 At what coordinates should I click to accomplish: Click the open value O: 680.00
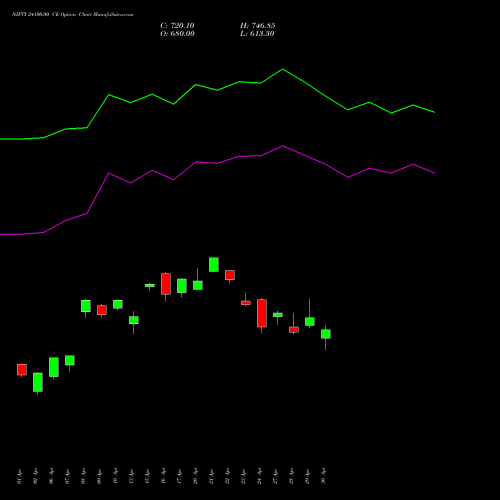click(x=177, y=34)
